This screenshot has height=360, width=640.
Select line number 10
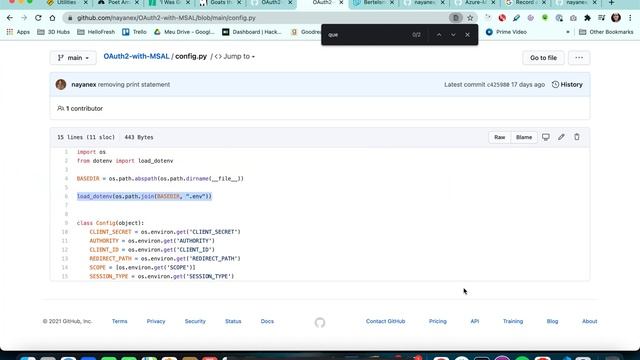coord(64,232)
